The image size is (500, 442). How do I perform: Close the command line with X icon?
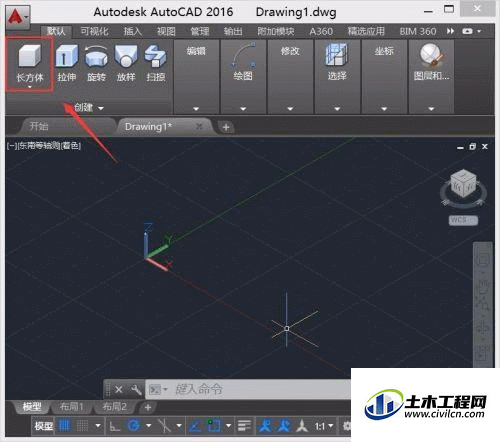(x=119, y=389)
